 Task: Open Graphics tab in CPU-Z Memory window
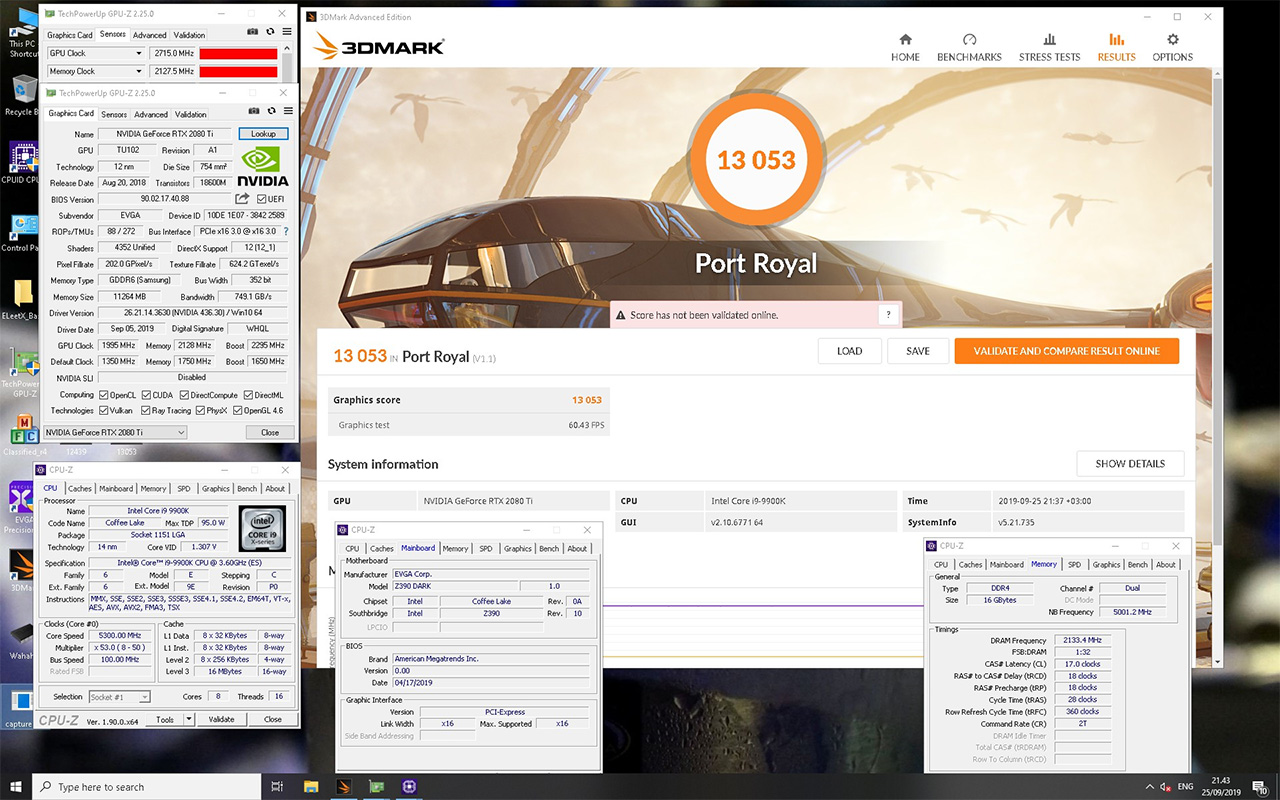point(1107,564)
